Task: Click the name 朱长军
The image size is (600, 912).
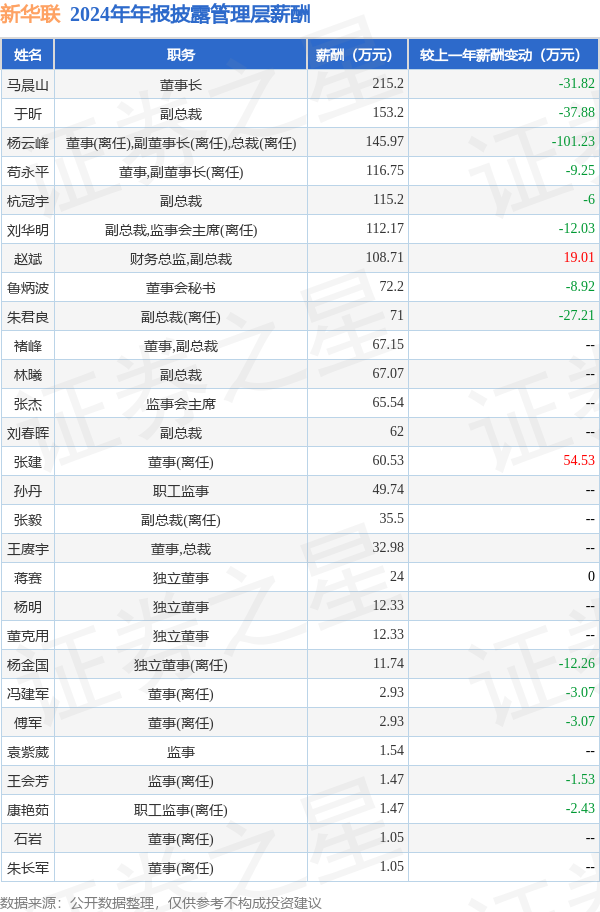Action: (x=28, y=868)
